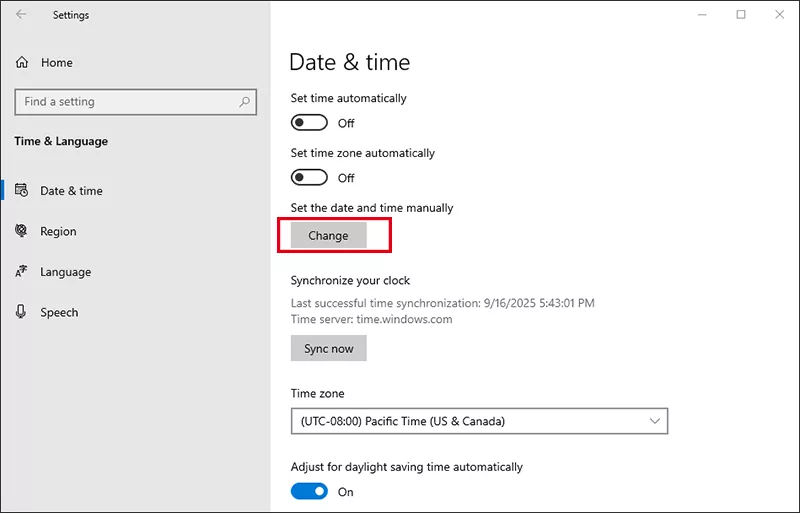Click the Sync now button
The image size is (800, 513).
coord(329,348)
